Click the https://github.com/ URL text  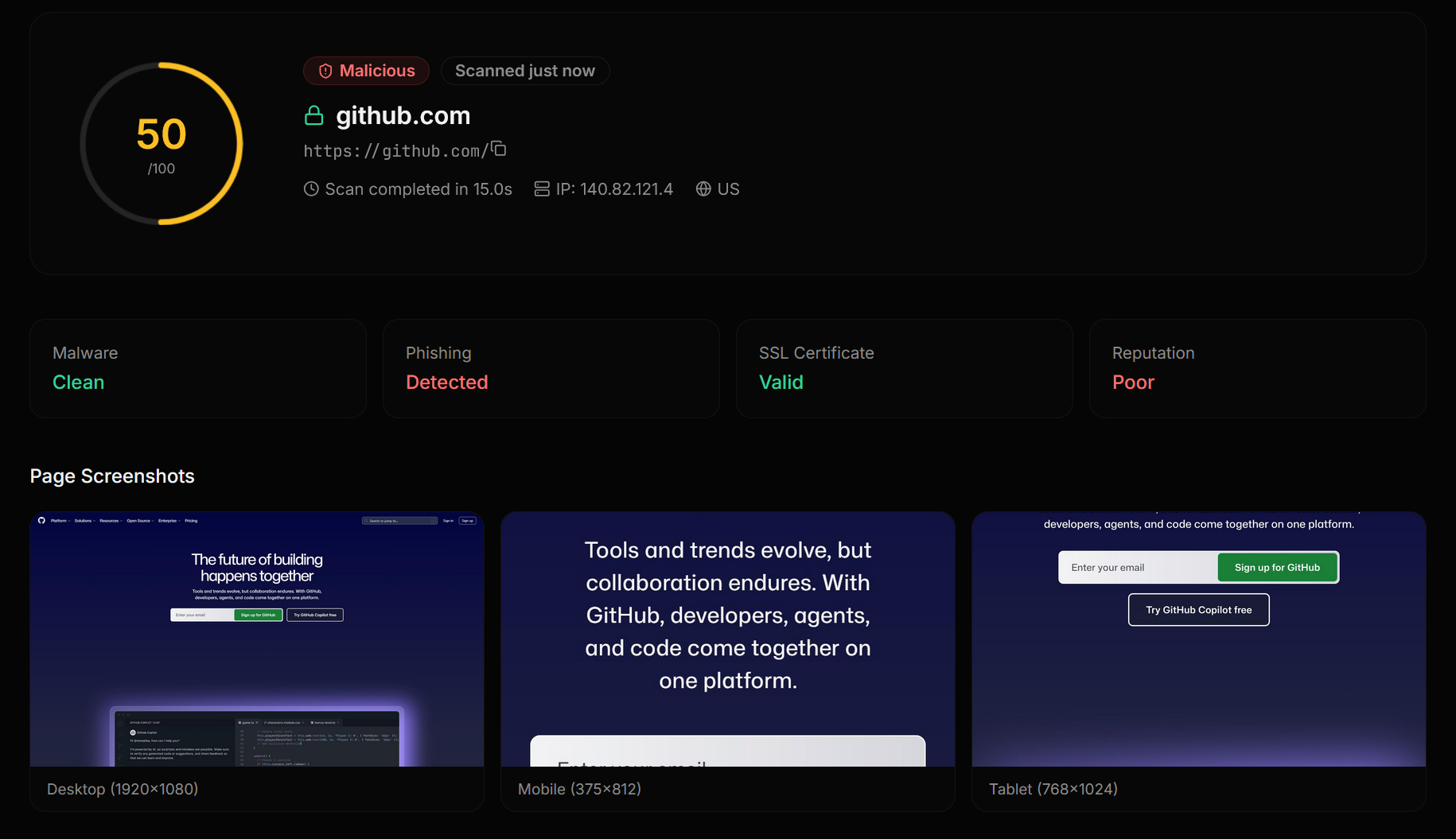[395, 151]
